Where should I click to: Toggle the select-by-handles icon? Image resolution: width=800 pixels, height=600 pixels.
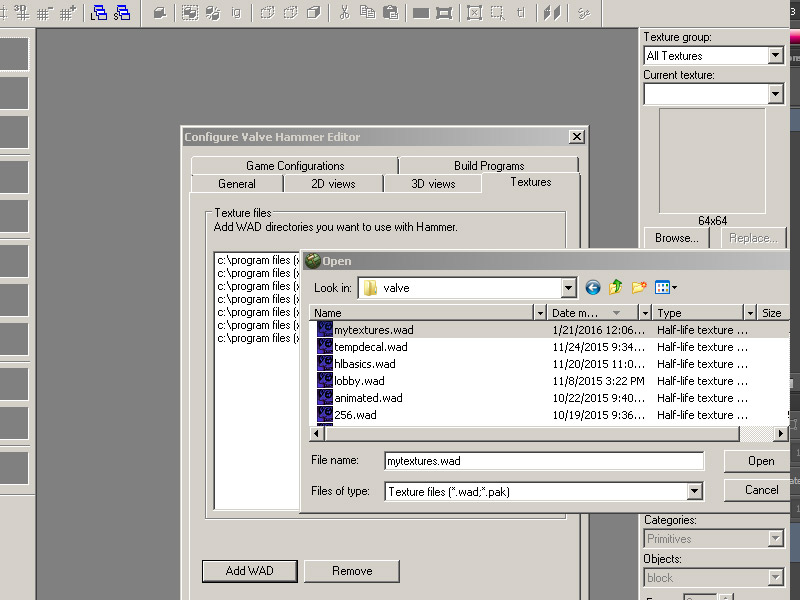474,12
